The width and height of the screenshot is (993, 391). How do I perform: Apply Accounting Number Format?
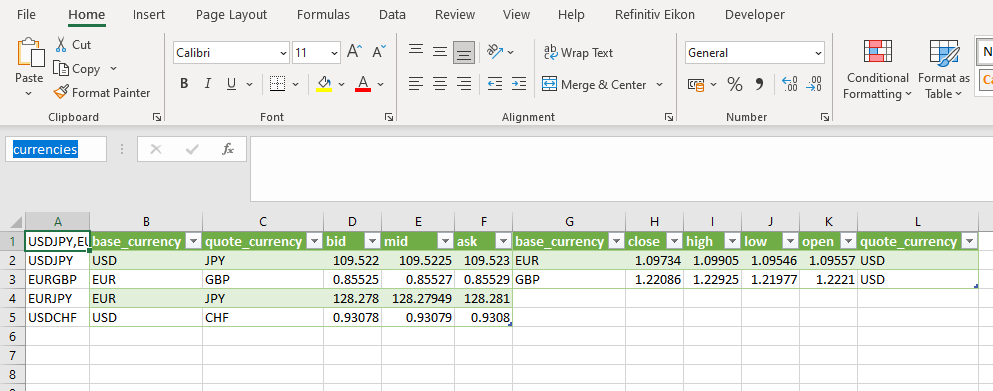[696, 84]
